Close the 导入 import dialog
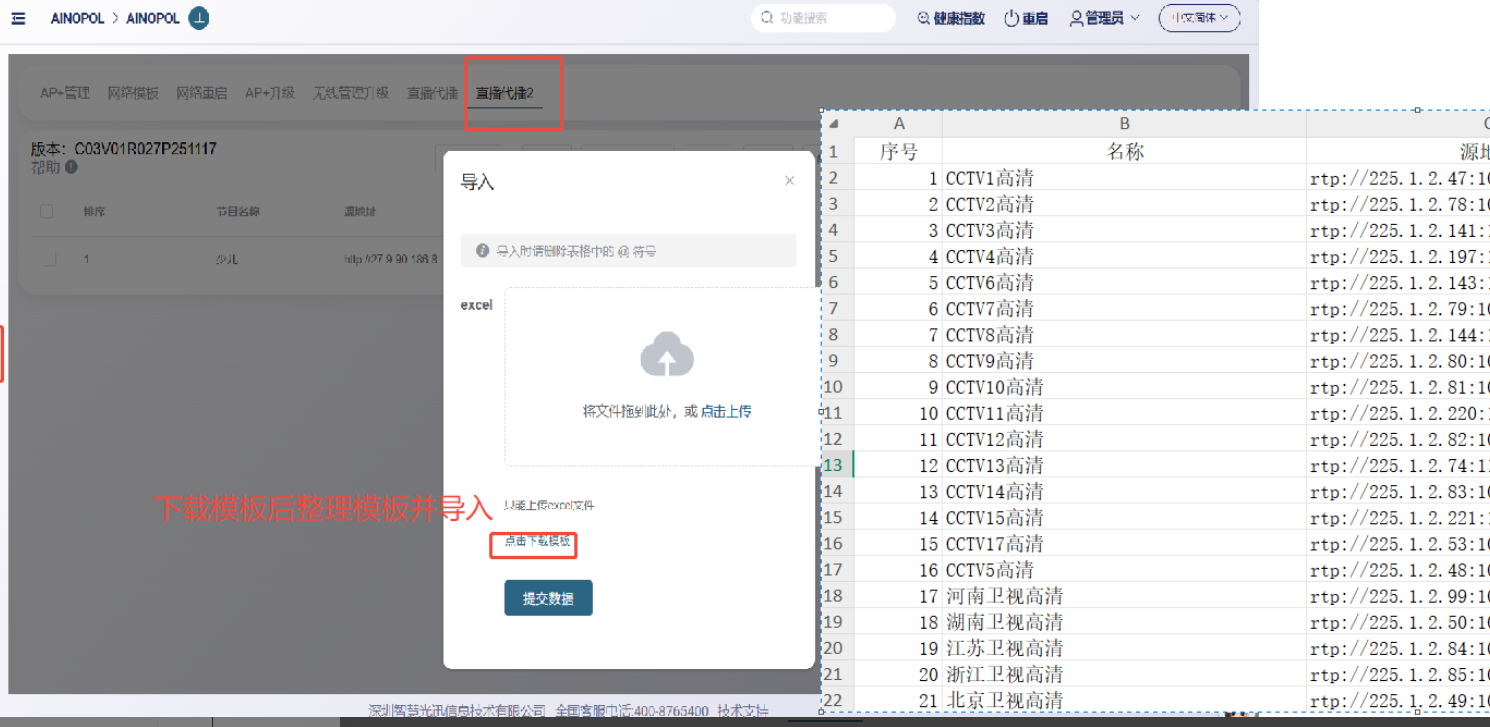 (790, 181)
